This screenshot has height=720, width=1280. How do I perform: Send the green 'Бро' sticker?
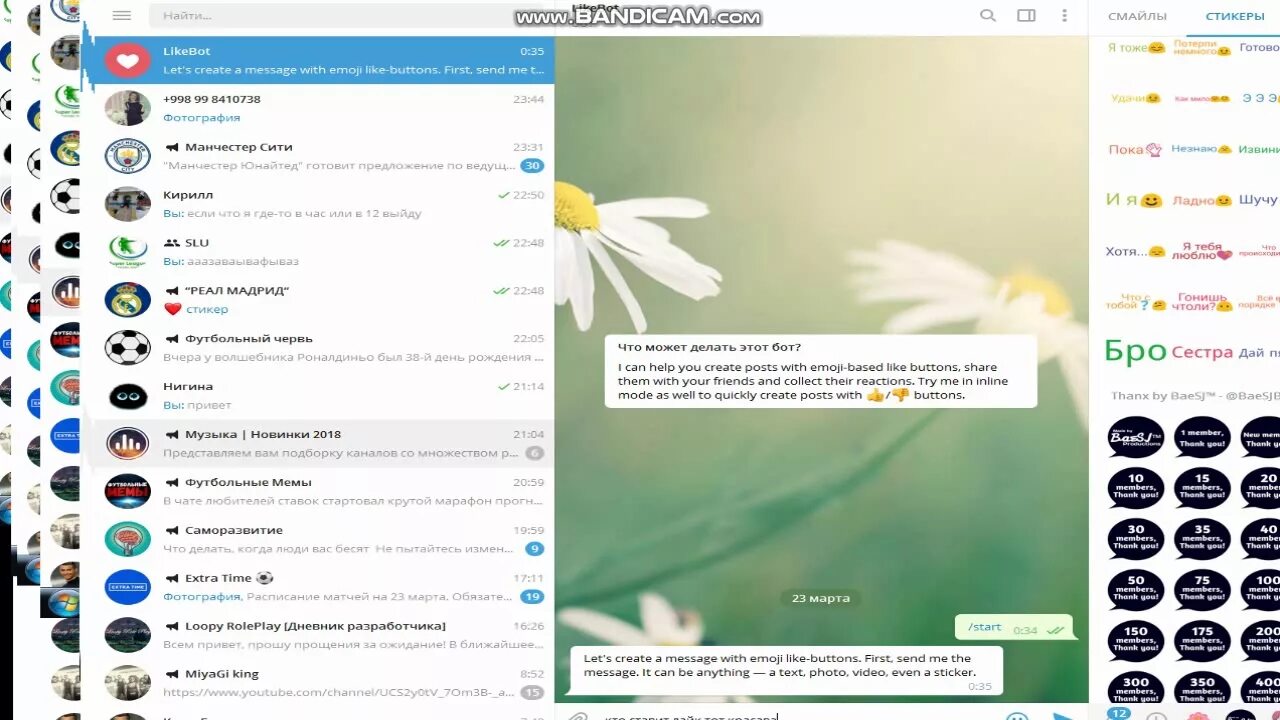1136,351
